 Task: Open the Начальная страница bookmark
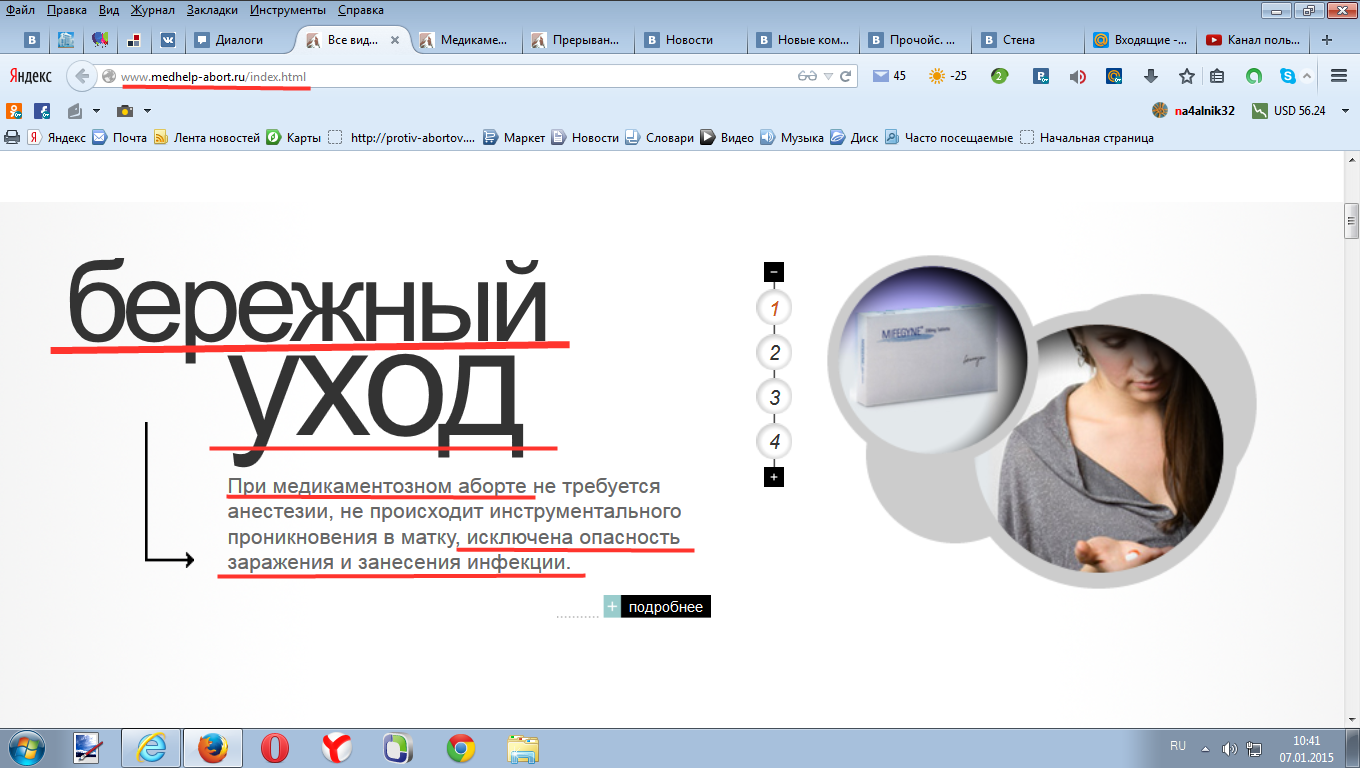point(1087,138)
